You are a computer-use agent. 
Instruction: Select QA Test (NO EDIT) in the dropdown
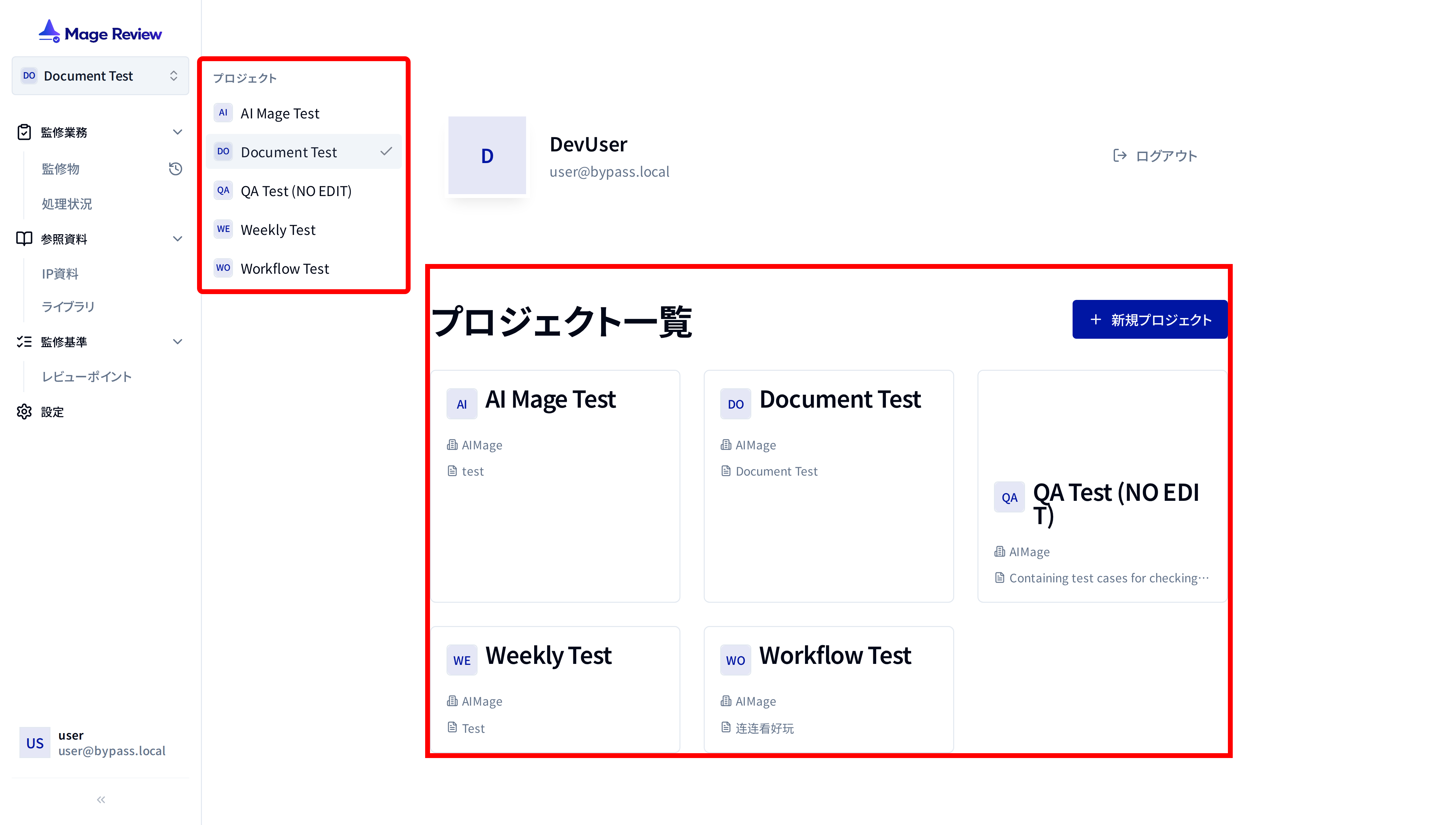pos(304,190)
